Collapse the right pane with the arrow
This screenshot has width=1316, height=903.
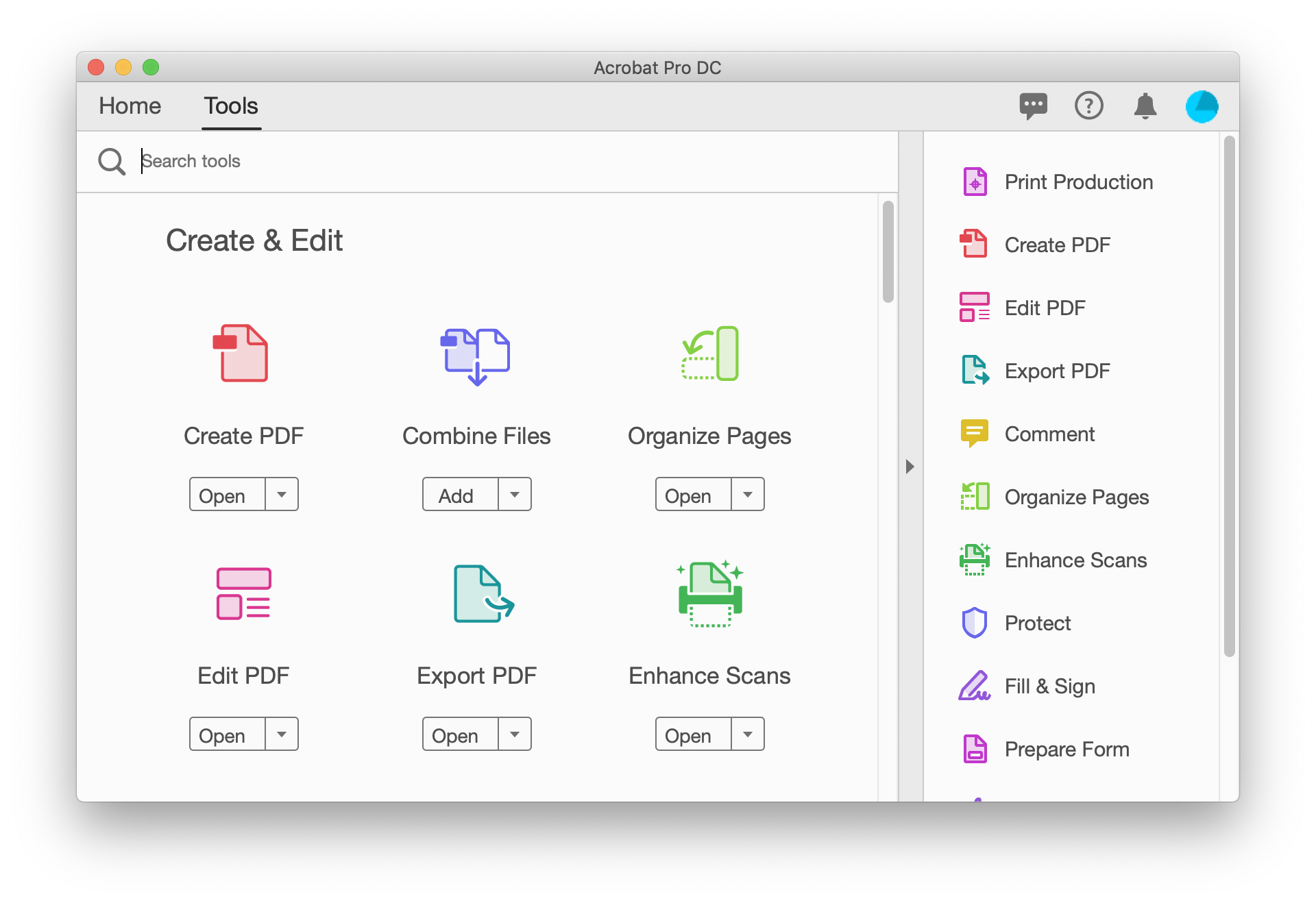[910, 467]
